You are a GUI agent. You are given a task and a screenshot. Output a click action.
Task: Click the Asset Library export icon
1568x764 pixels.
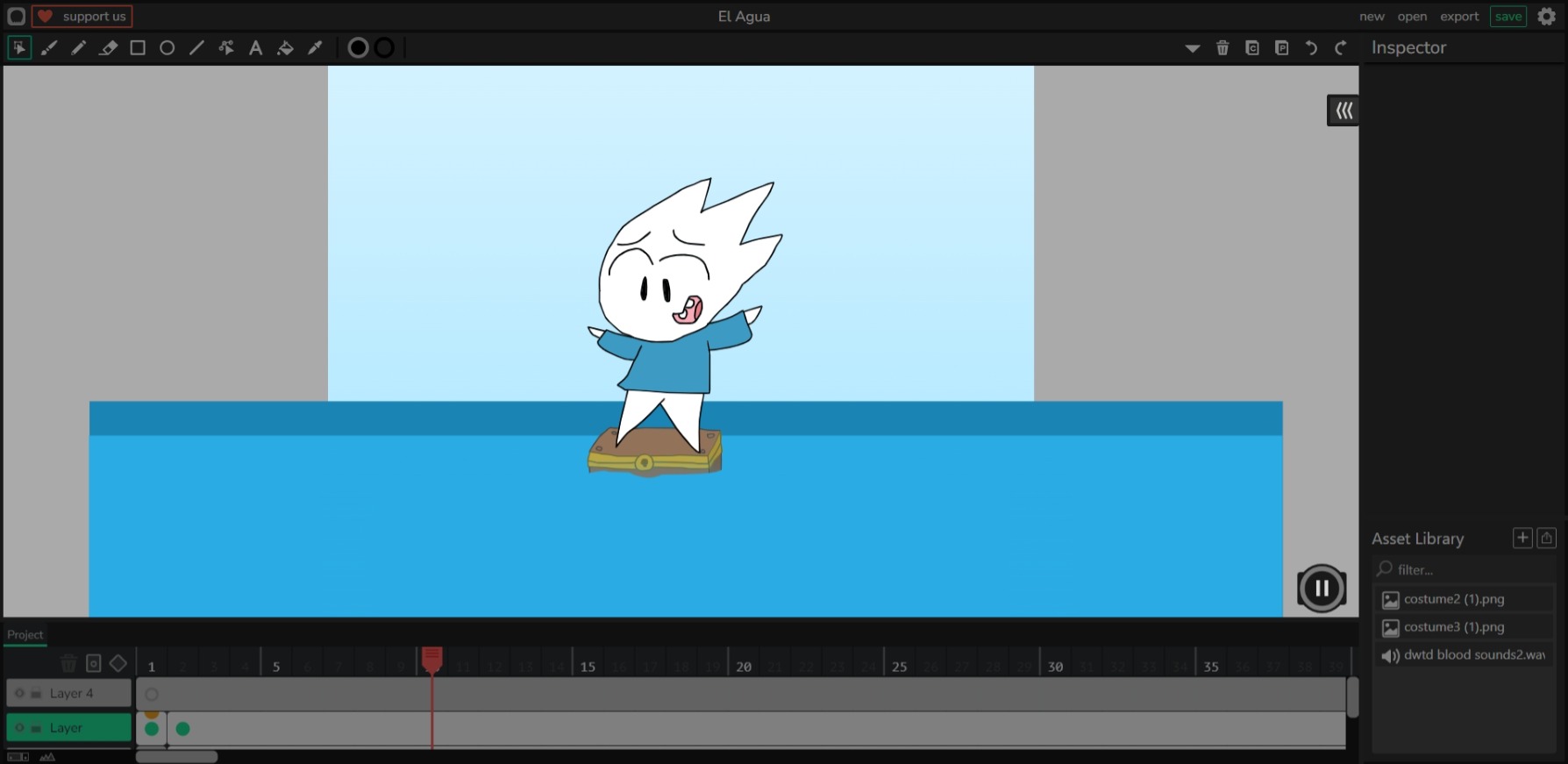pos(1547,538)
